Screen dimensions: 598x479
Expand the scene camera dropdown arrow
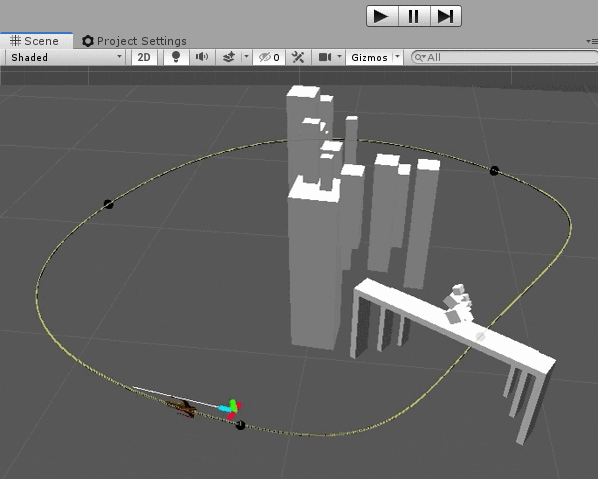pyautogui.click(x=339, y=57)
